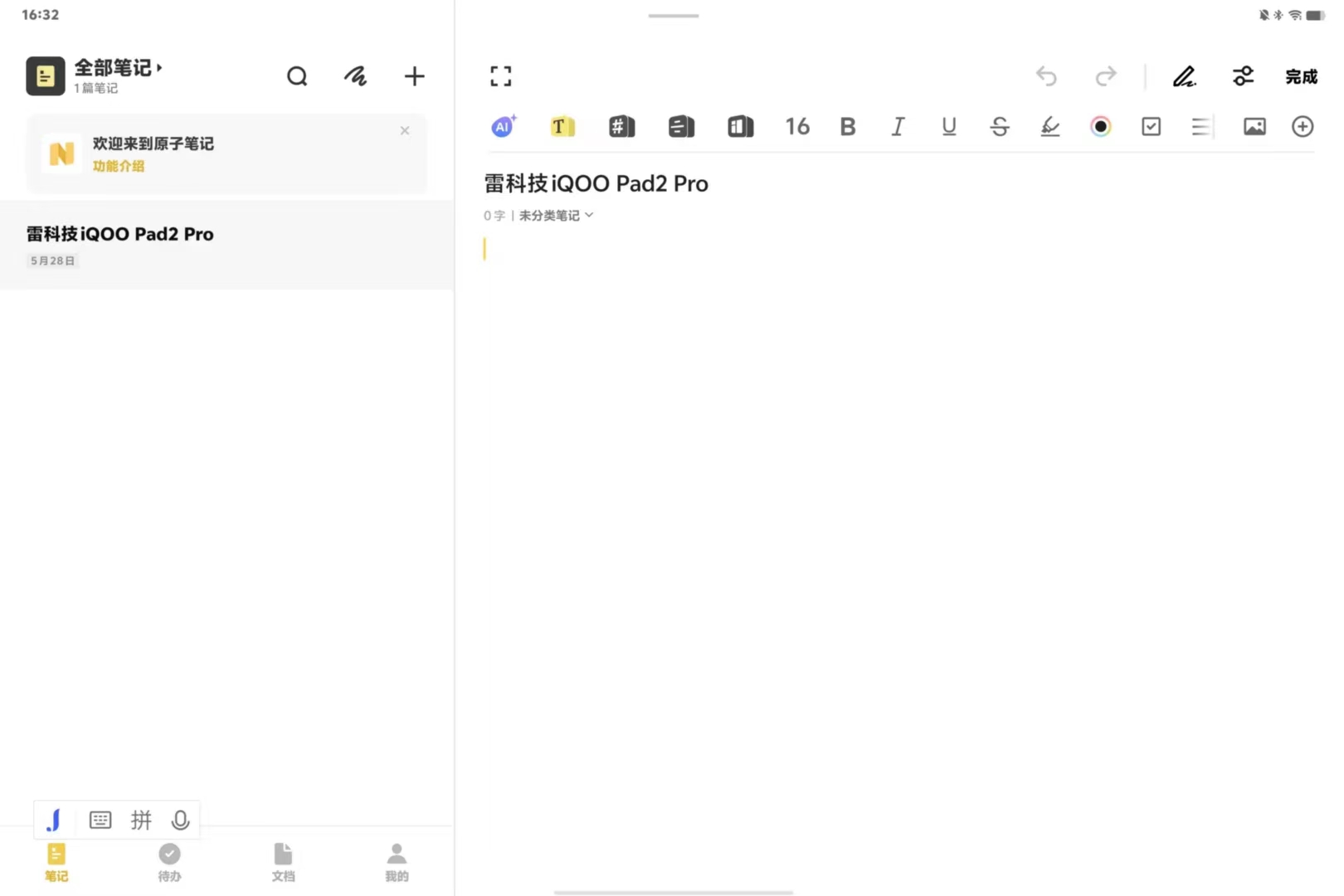The height and width of the screenshot is (896, 1344).
Task: Tap the battery status icon
Action: [1316, 15]
